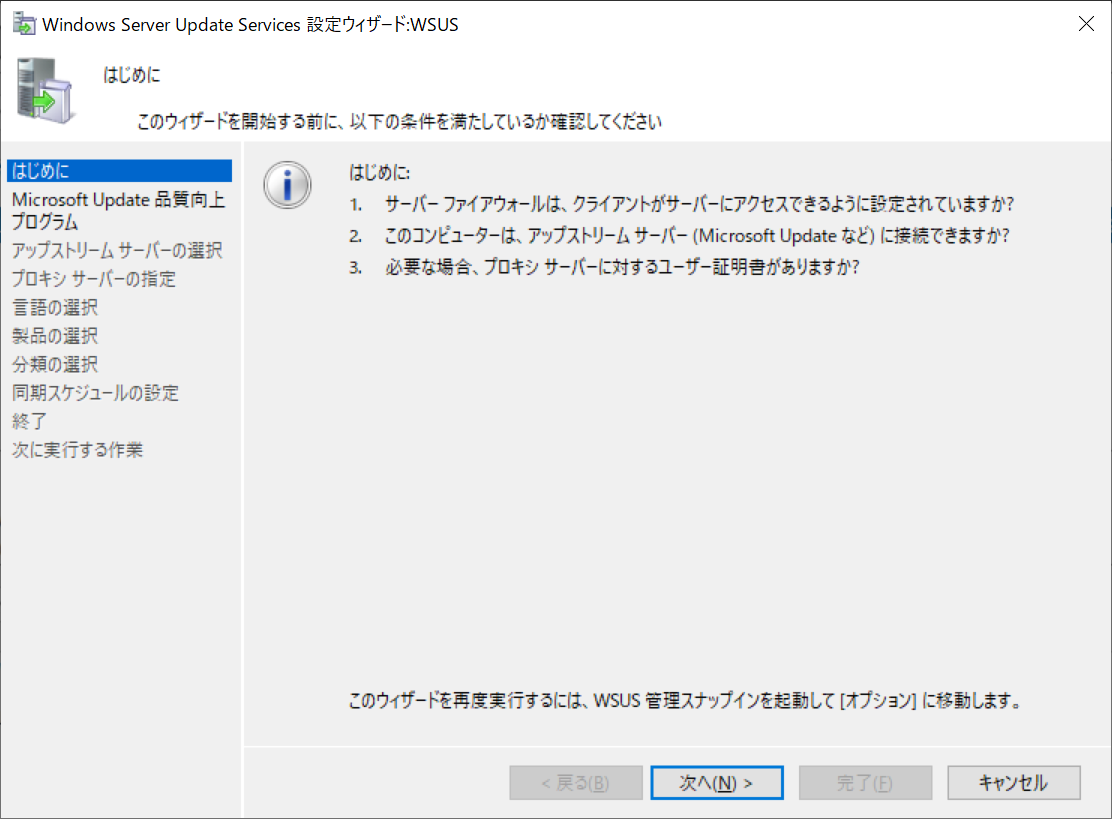Open Microsoft Update 品質向上プログラム step

pyautogui.click(x=118, y=211)
